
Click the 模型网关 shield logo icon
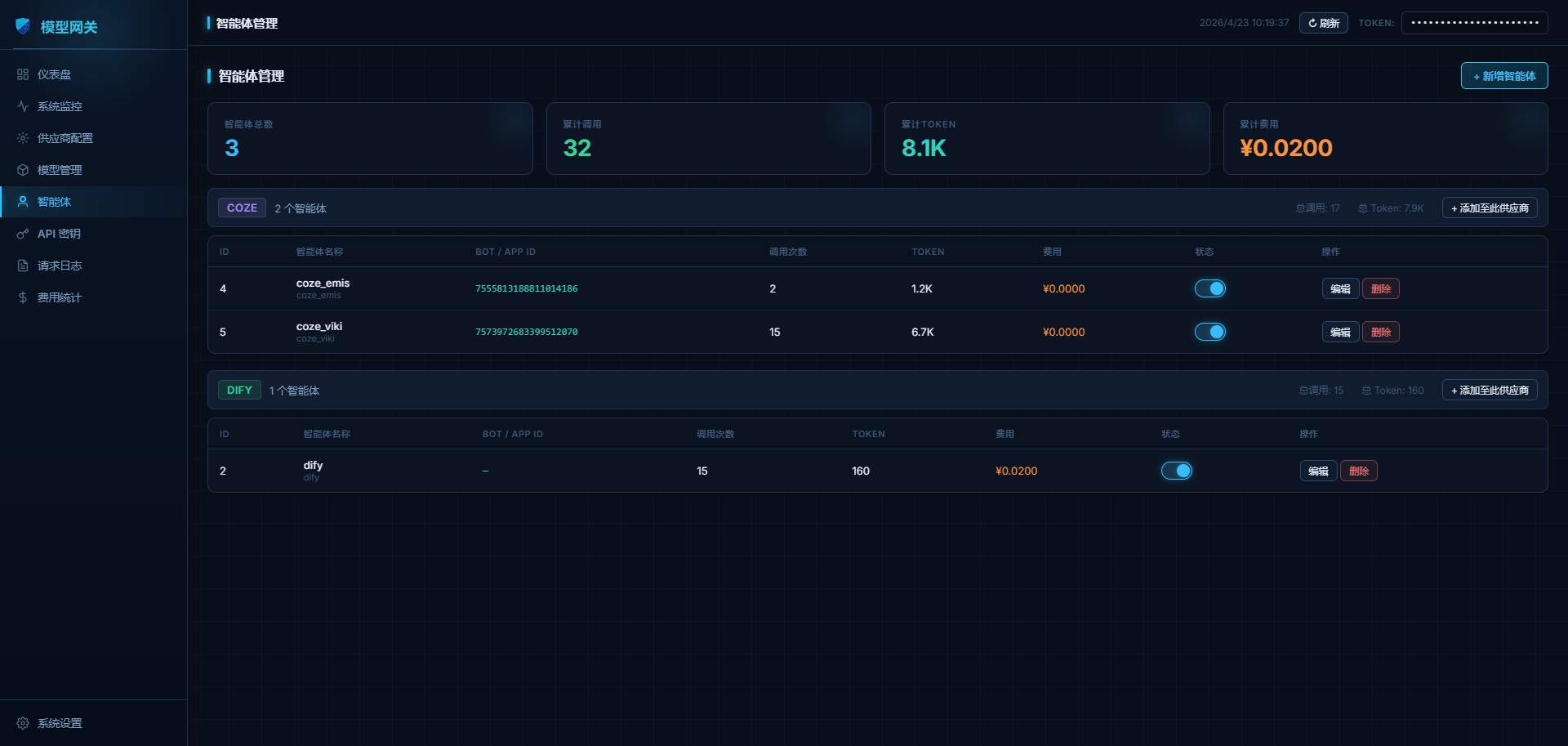(23, 26)
